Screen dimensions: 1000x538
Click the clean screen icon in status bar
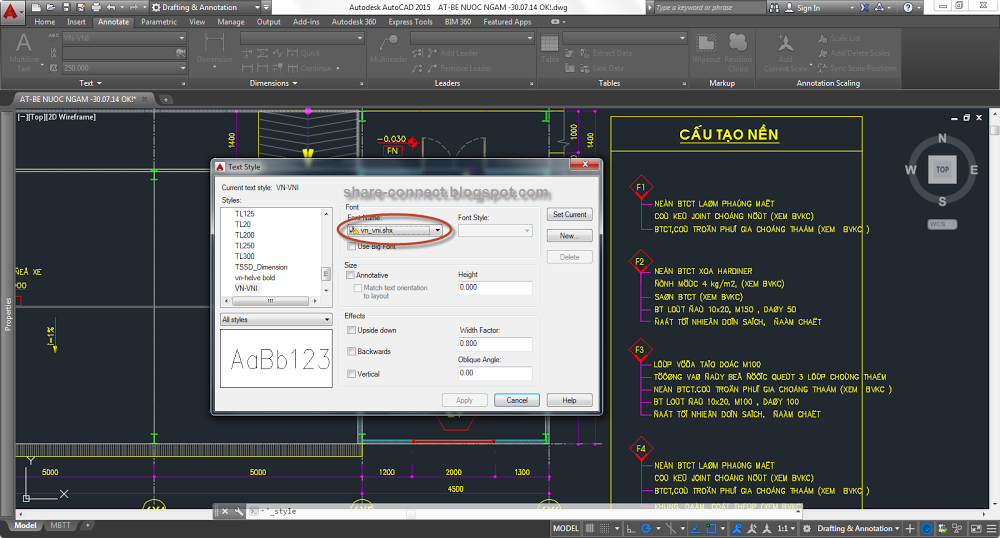[x=975, y=528]
